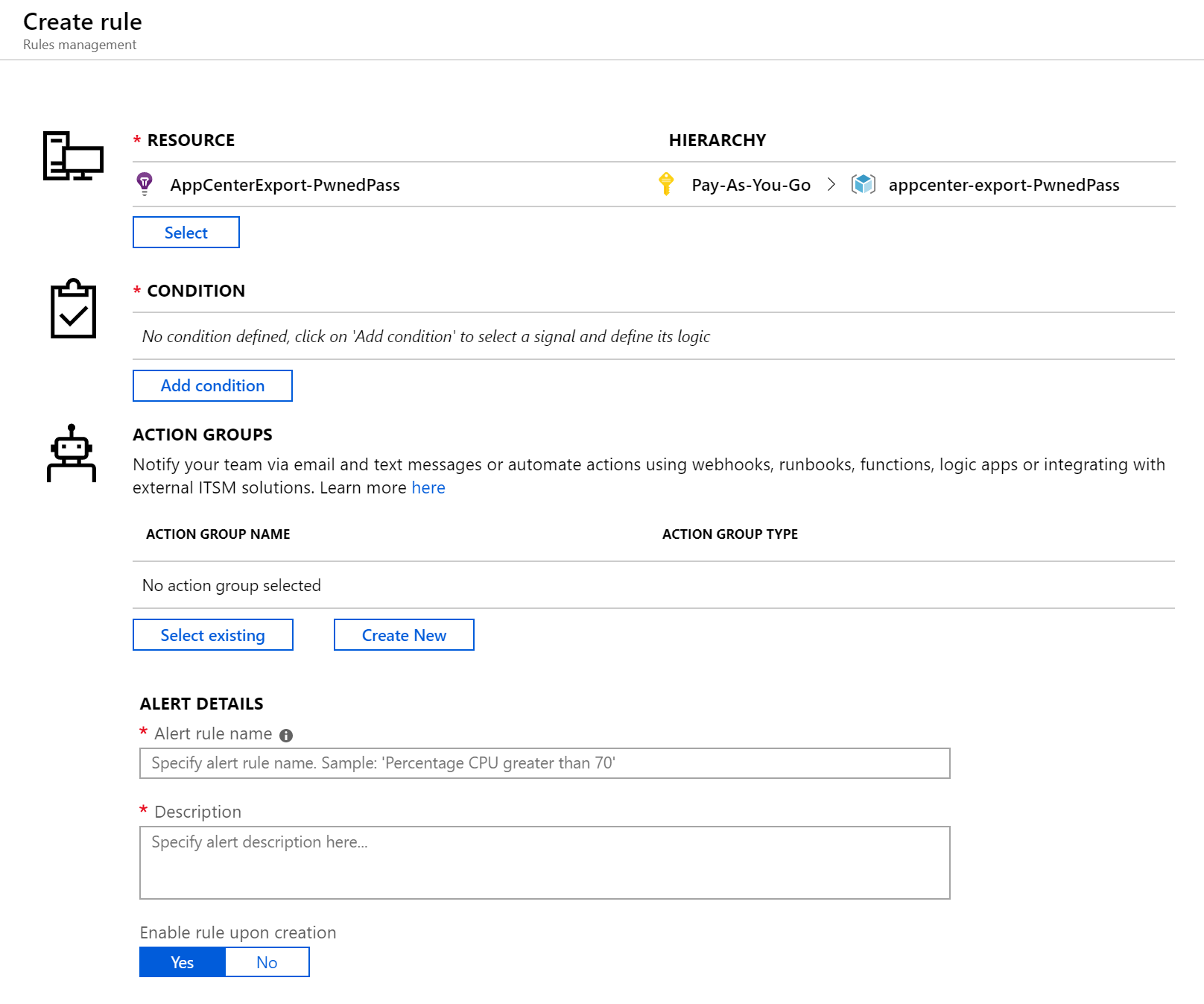
Task: Click the action groups robot icon
Action: pyautogui.click(x=72, y=453)
